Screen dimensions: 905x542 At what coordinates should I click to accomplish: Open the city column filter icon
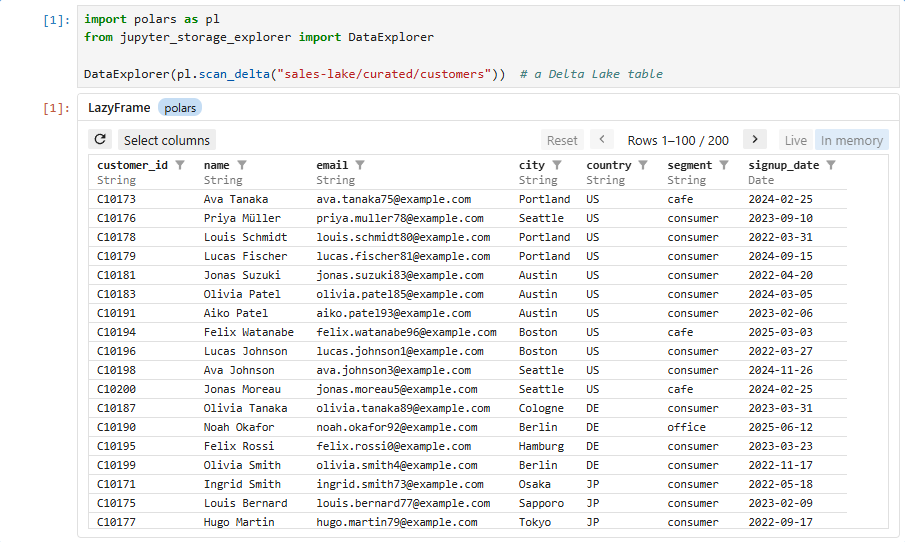click(x=557, y=165)
